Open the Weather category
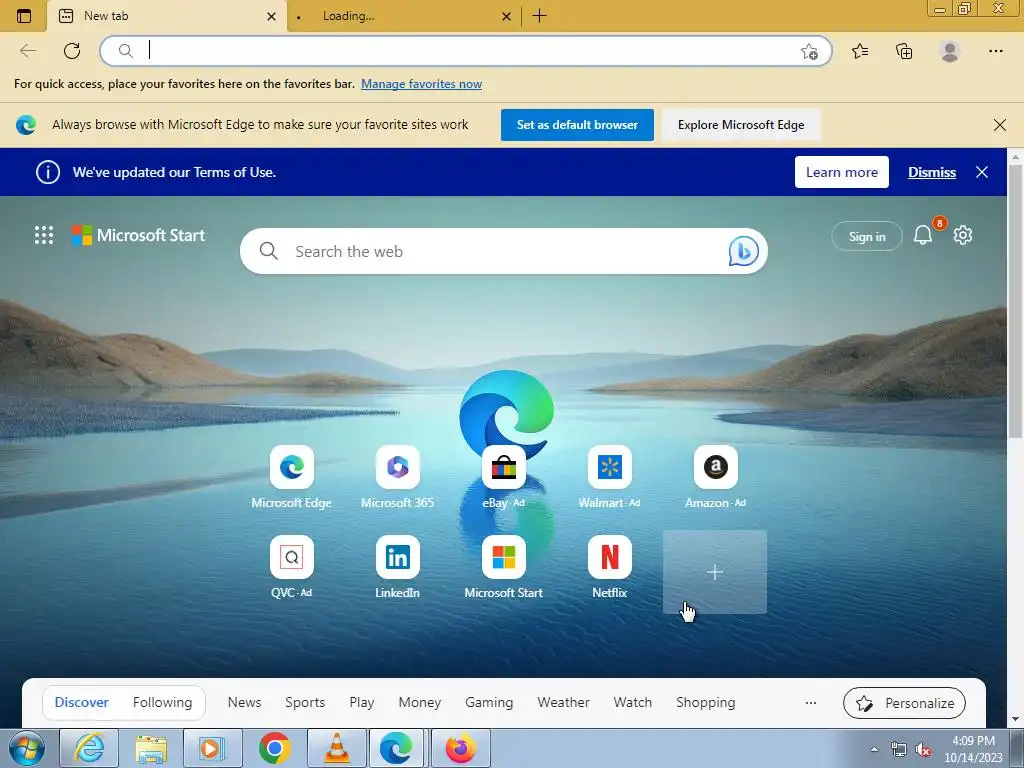1024x768 pixels. click(564, 703)
